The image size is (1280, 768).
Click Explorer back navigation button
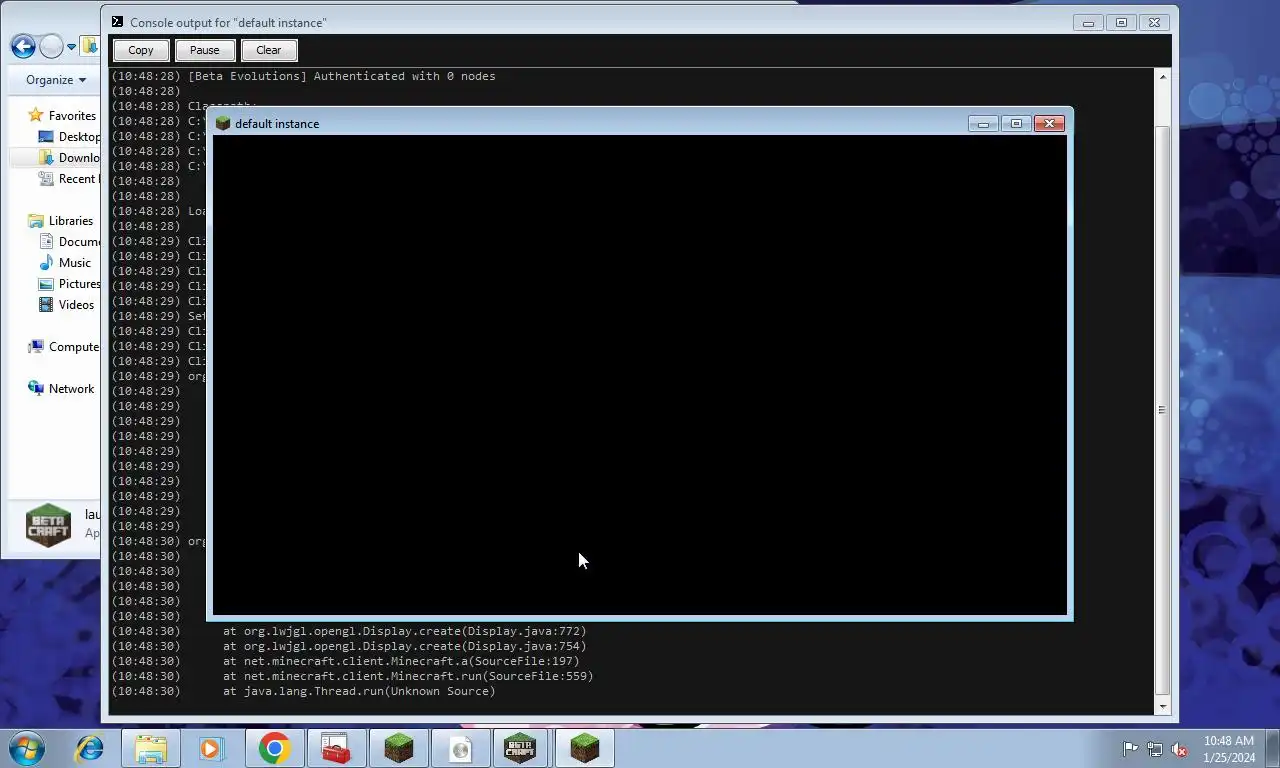pyautogui.click(x=23, y=46)
